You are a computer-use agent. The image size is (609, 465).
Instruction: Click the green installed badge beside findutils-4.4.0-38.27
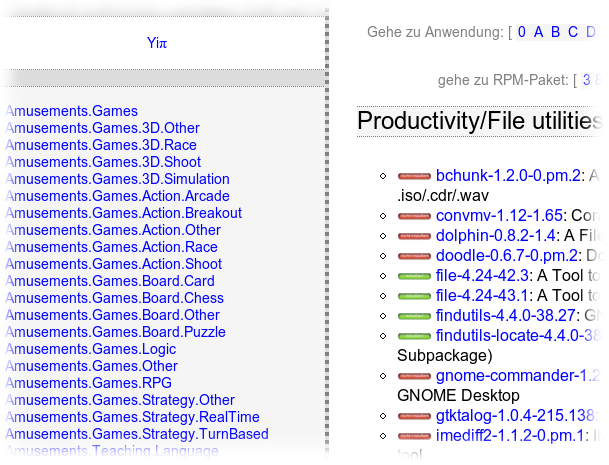coord(414,316)
